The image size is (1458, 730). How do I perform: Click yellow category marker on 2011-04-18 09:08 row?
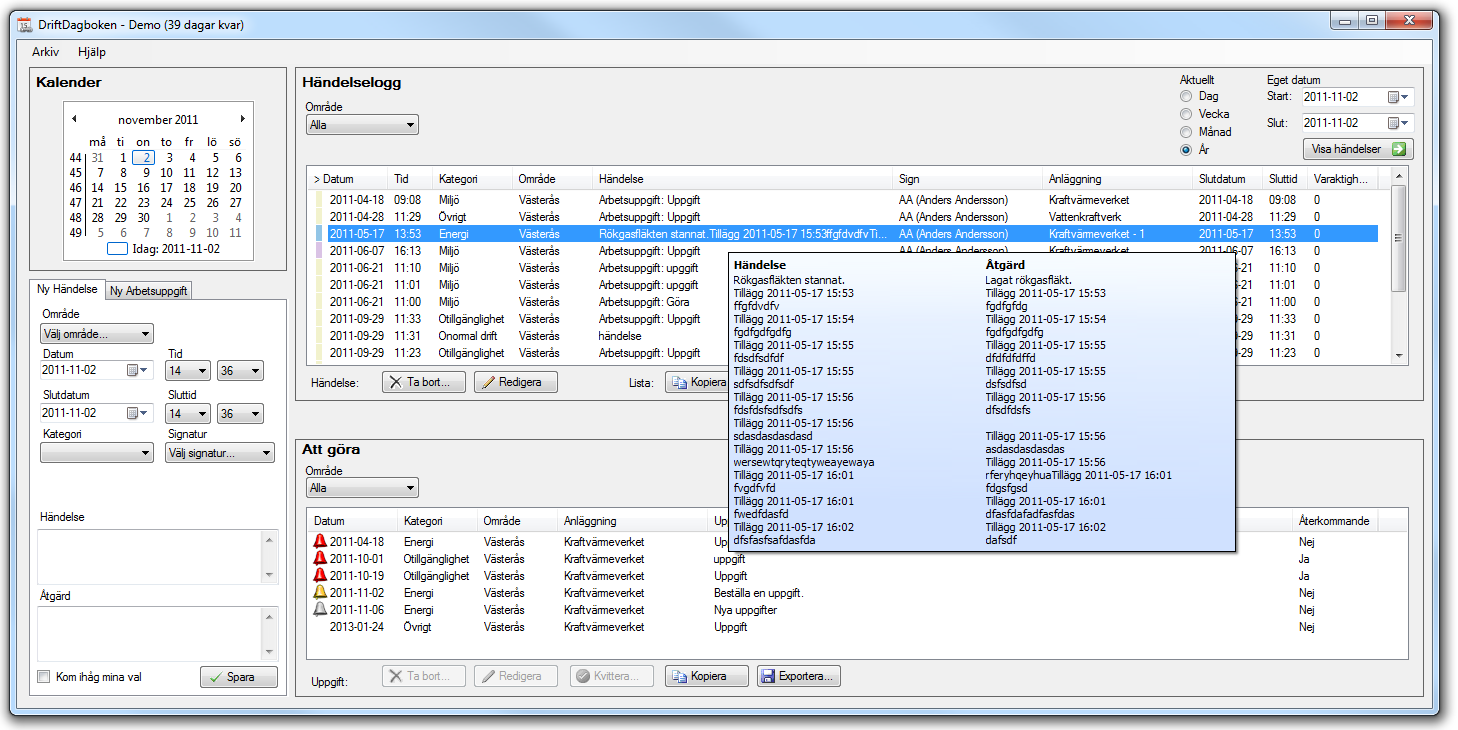320,200
